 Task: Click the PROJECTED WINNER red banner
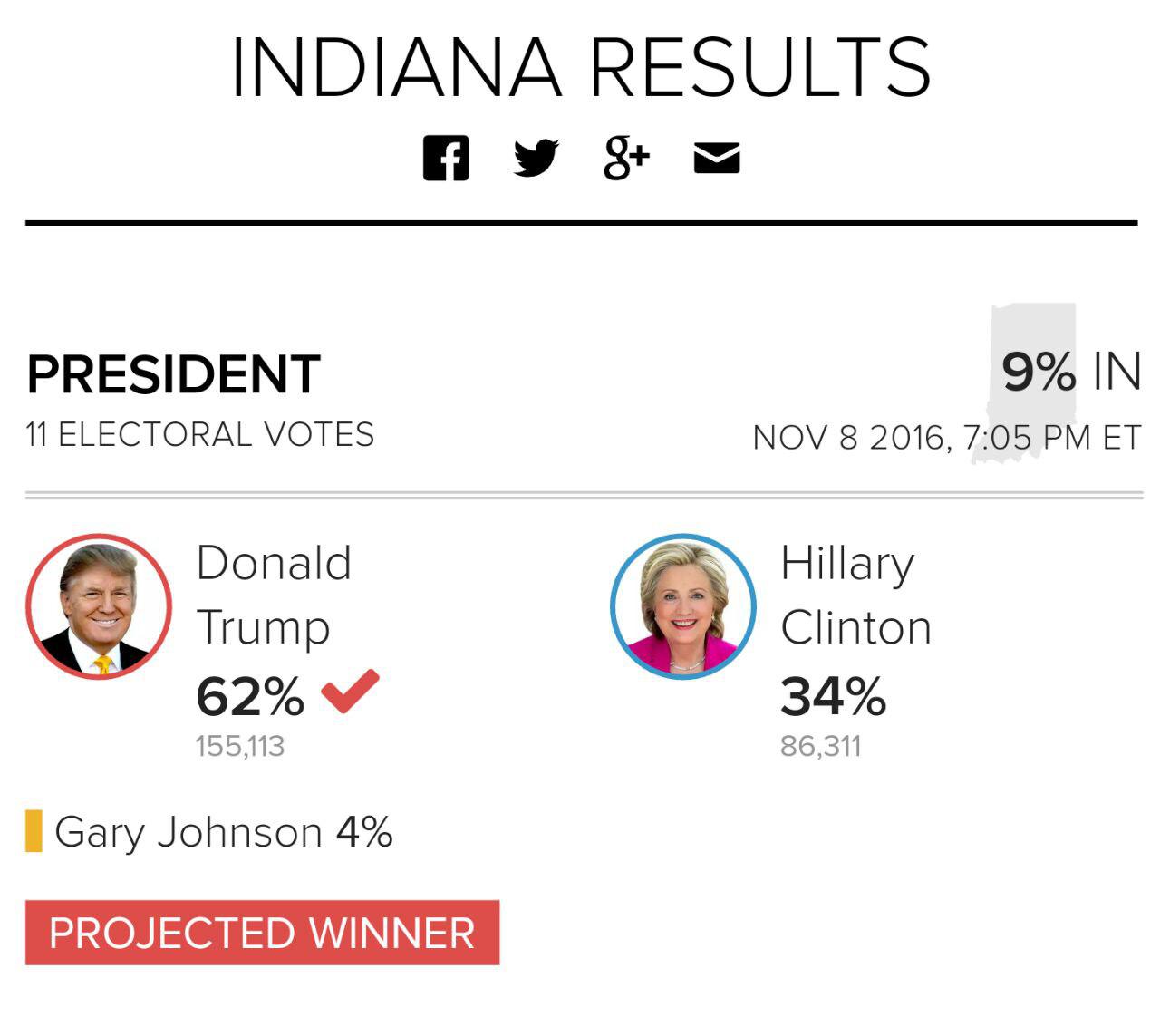(x=262, y=933)
